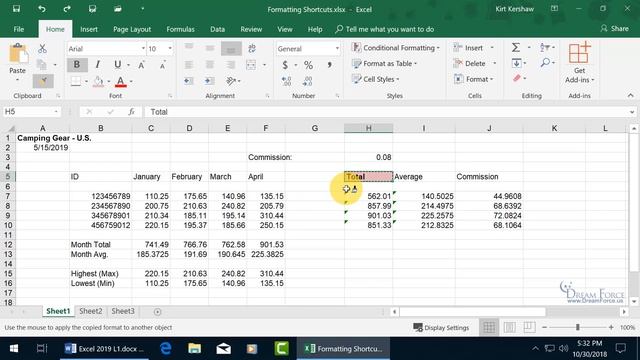
Task: Open the File tab
Action: point(19,29)
